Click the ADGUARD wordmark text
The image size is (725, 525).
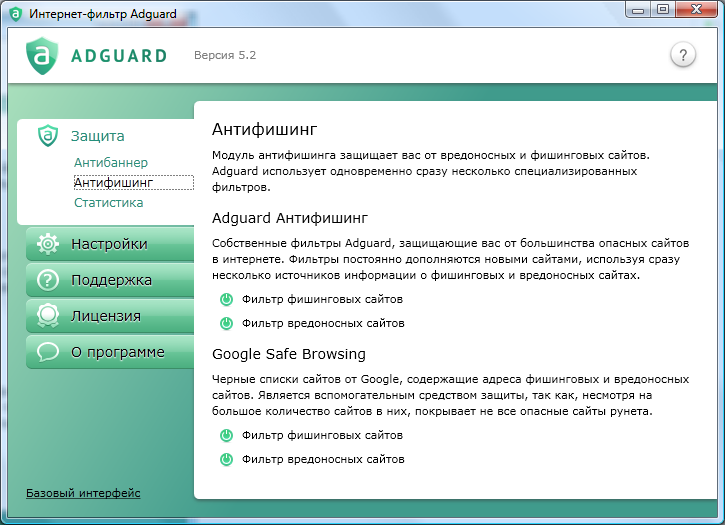119,56
